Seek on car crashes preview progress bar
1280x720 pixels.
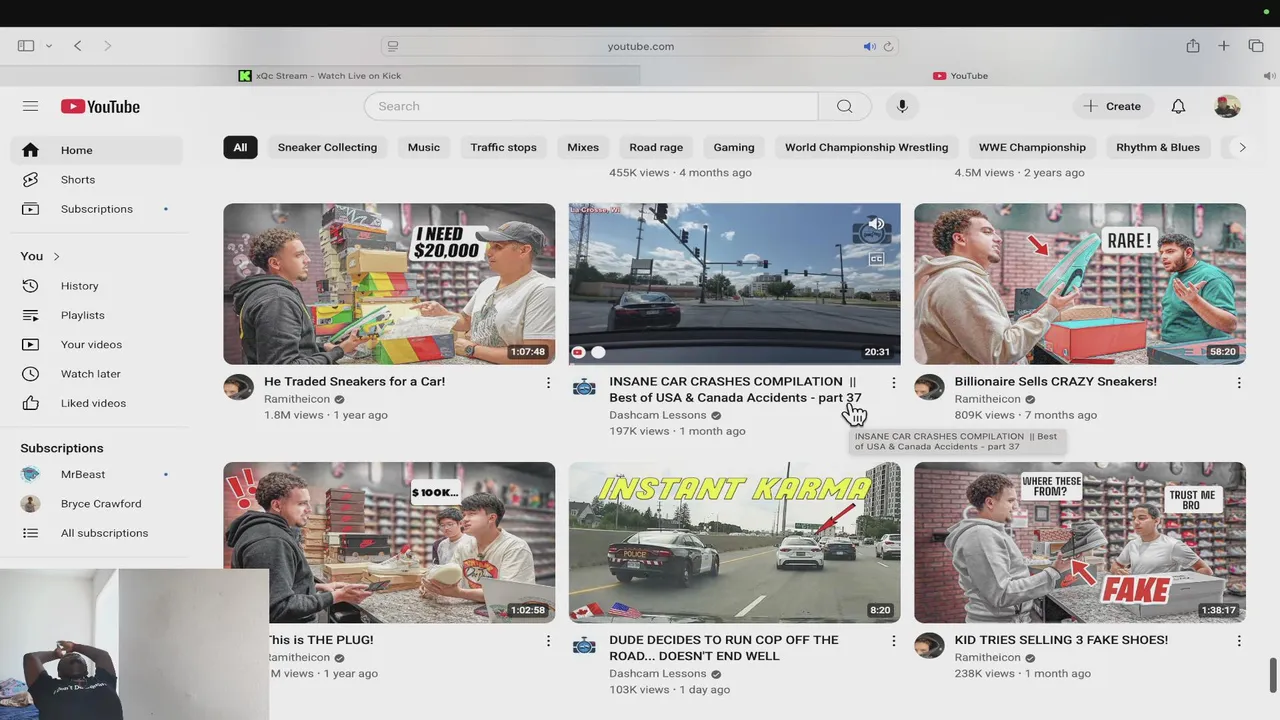pyautogui.click(x=734, y=363)
